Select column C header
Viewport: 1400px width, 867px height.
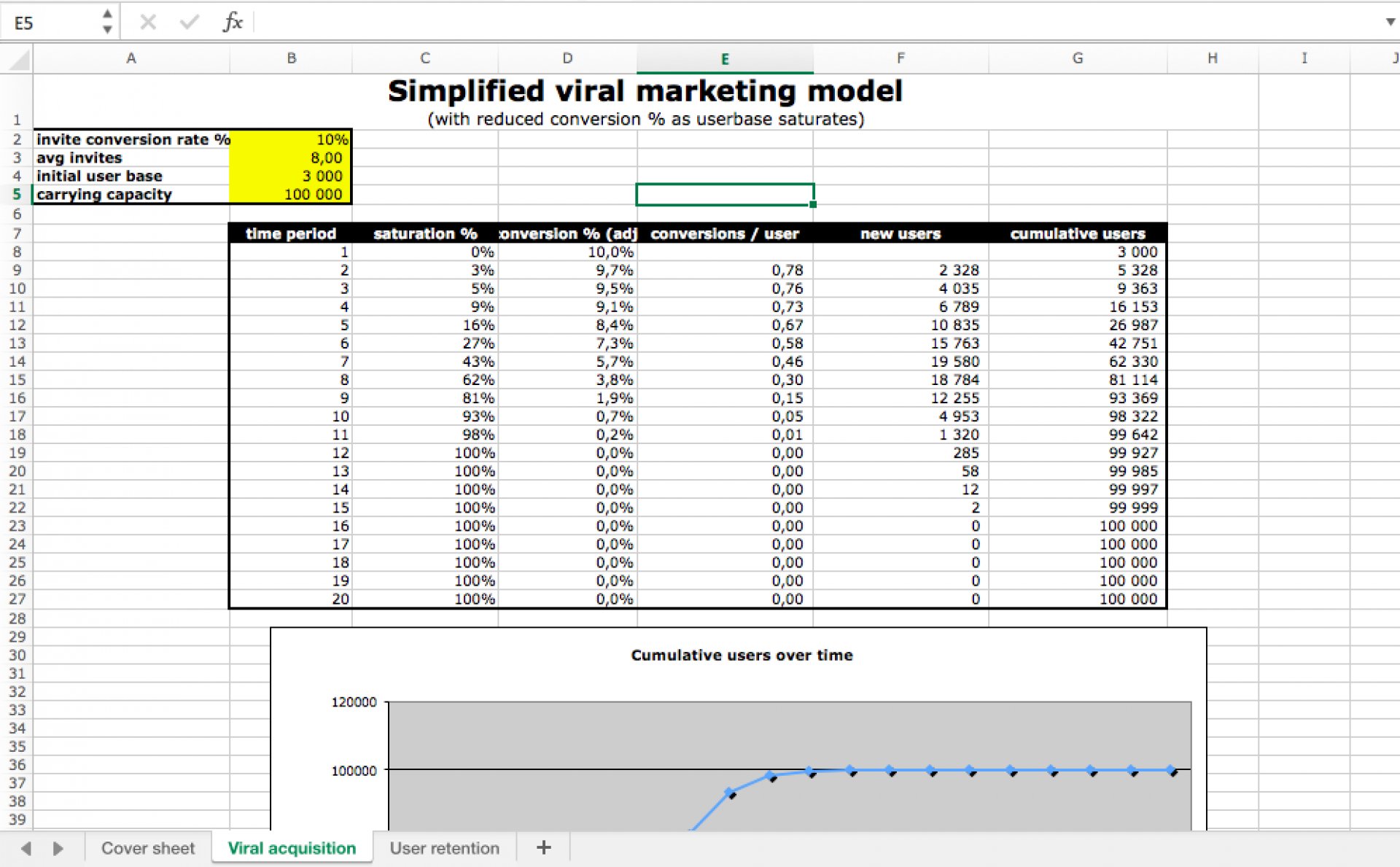[x=425, y=58]
